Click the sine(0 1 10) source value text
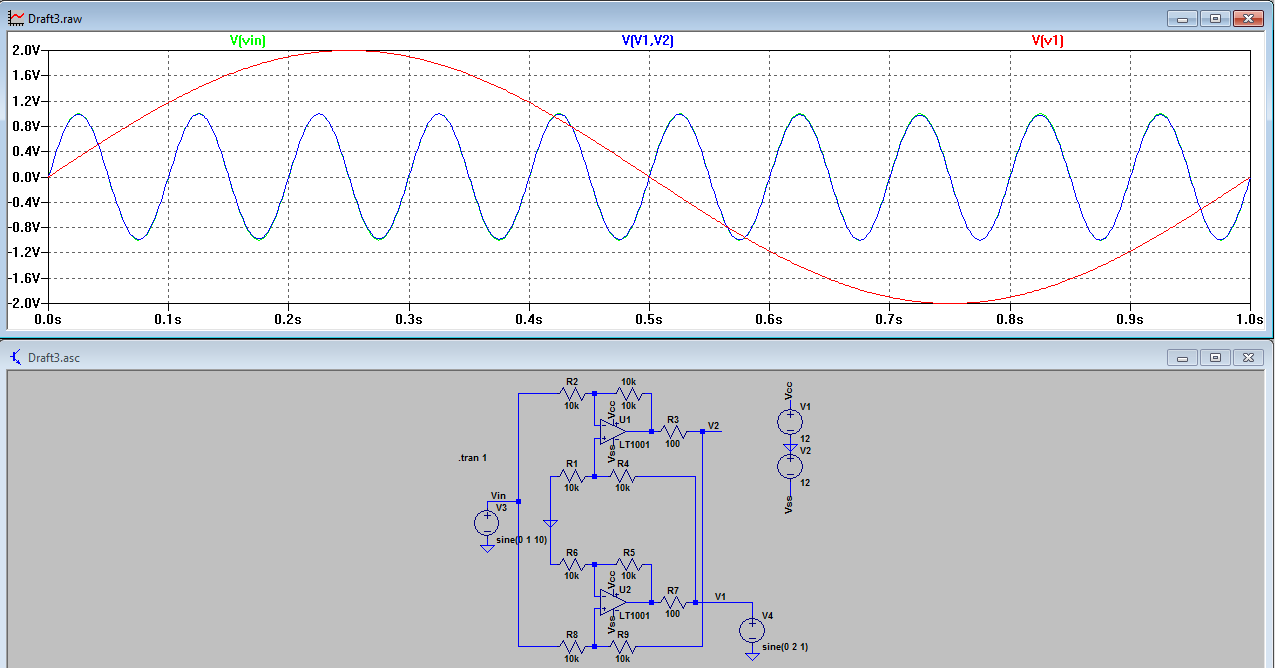The width and height of the screenshot is (1280, 668). [x=521, y=540]
